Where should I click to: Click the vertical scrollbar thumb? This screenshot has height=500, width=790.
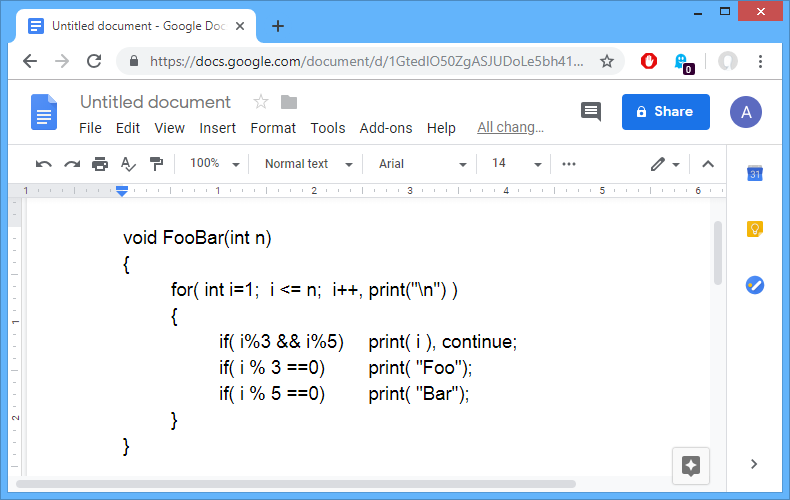click(x=717, y=253)
